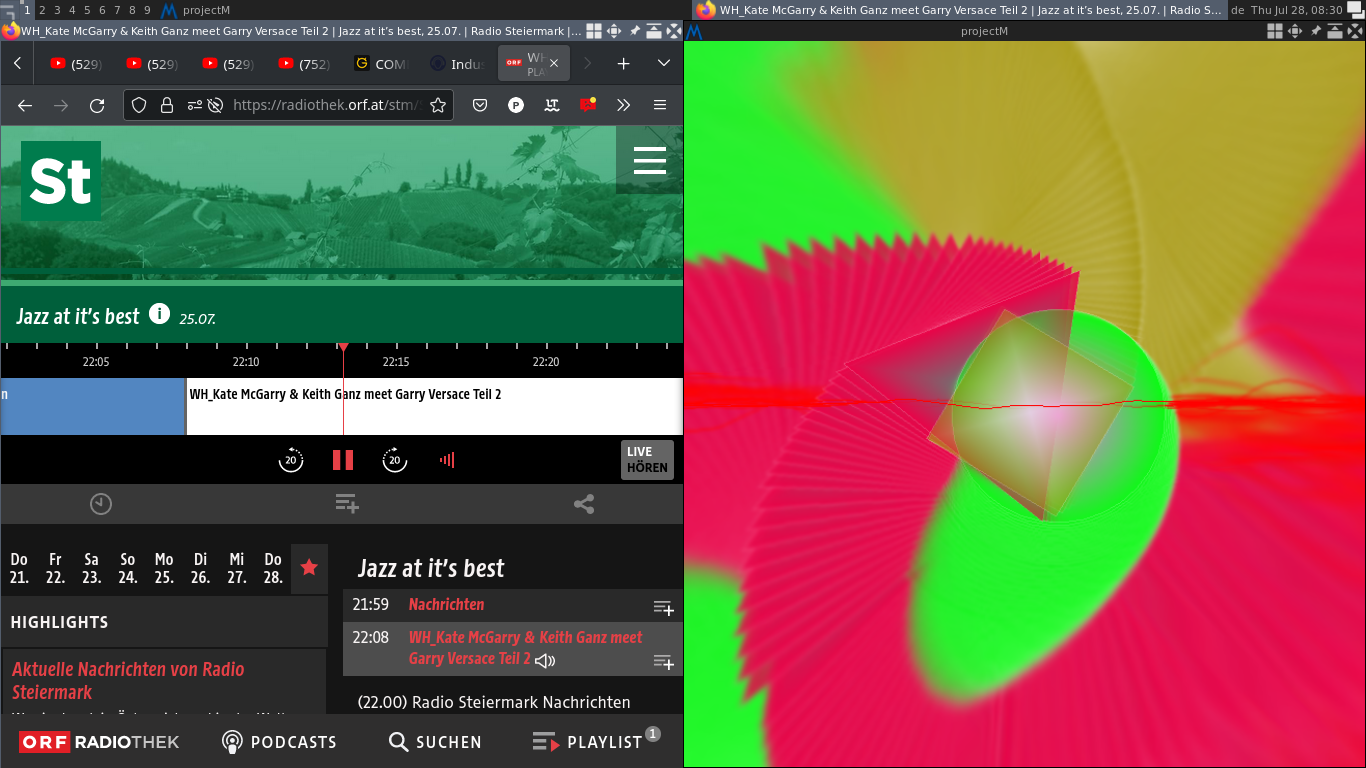
Task: Click the red playhead position marker
Action: [343, 347]
